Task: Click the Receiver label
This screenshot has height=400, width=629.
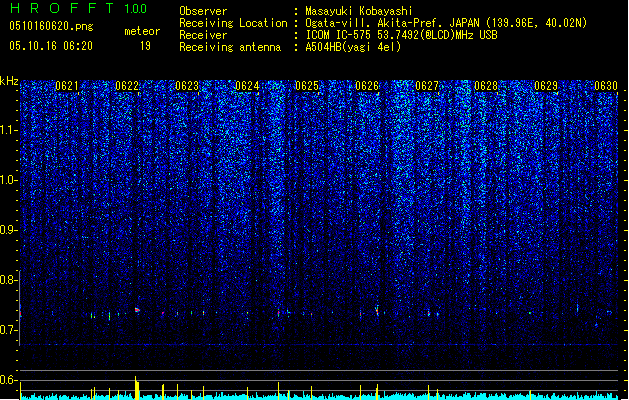Action: pyautogui.click(x=203, y=35)
